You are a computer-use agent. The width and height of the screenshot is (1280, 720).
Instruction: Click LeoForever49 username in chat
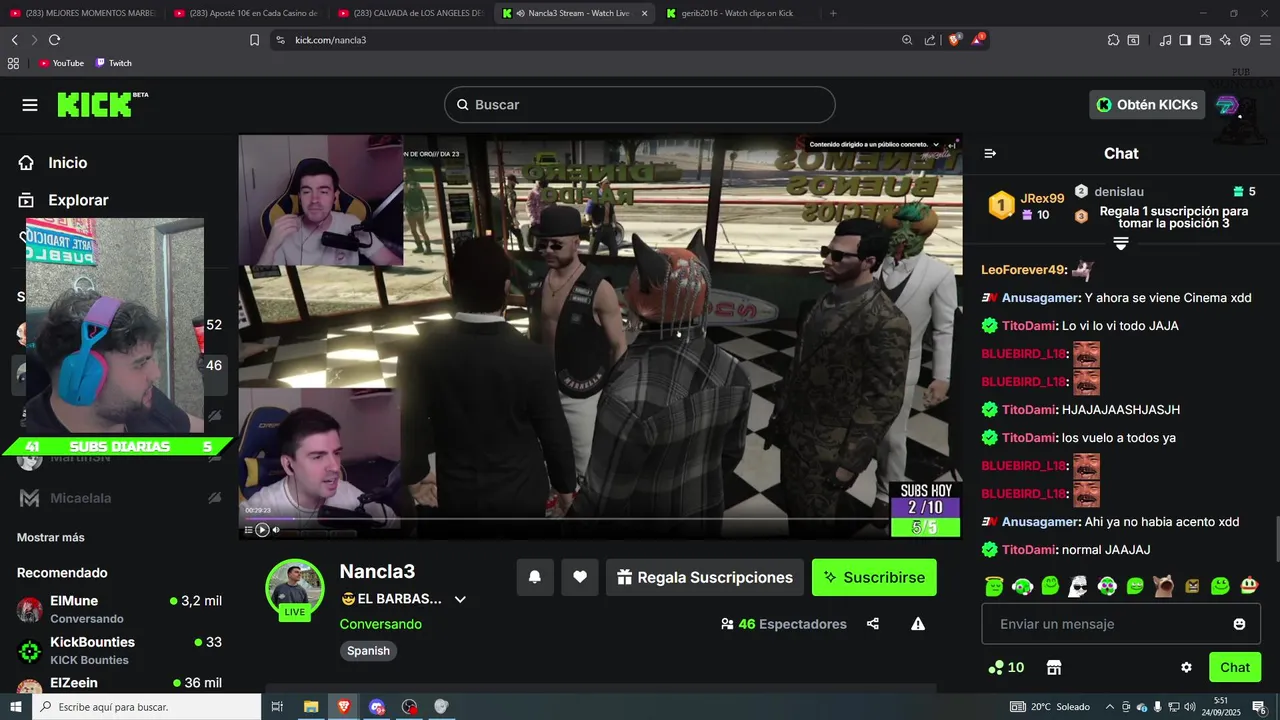pyautogui.click(x=1024, y=270)
